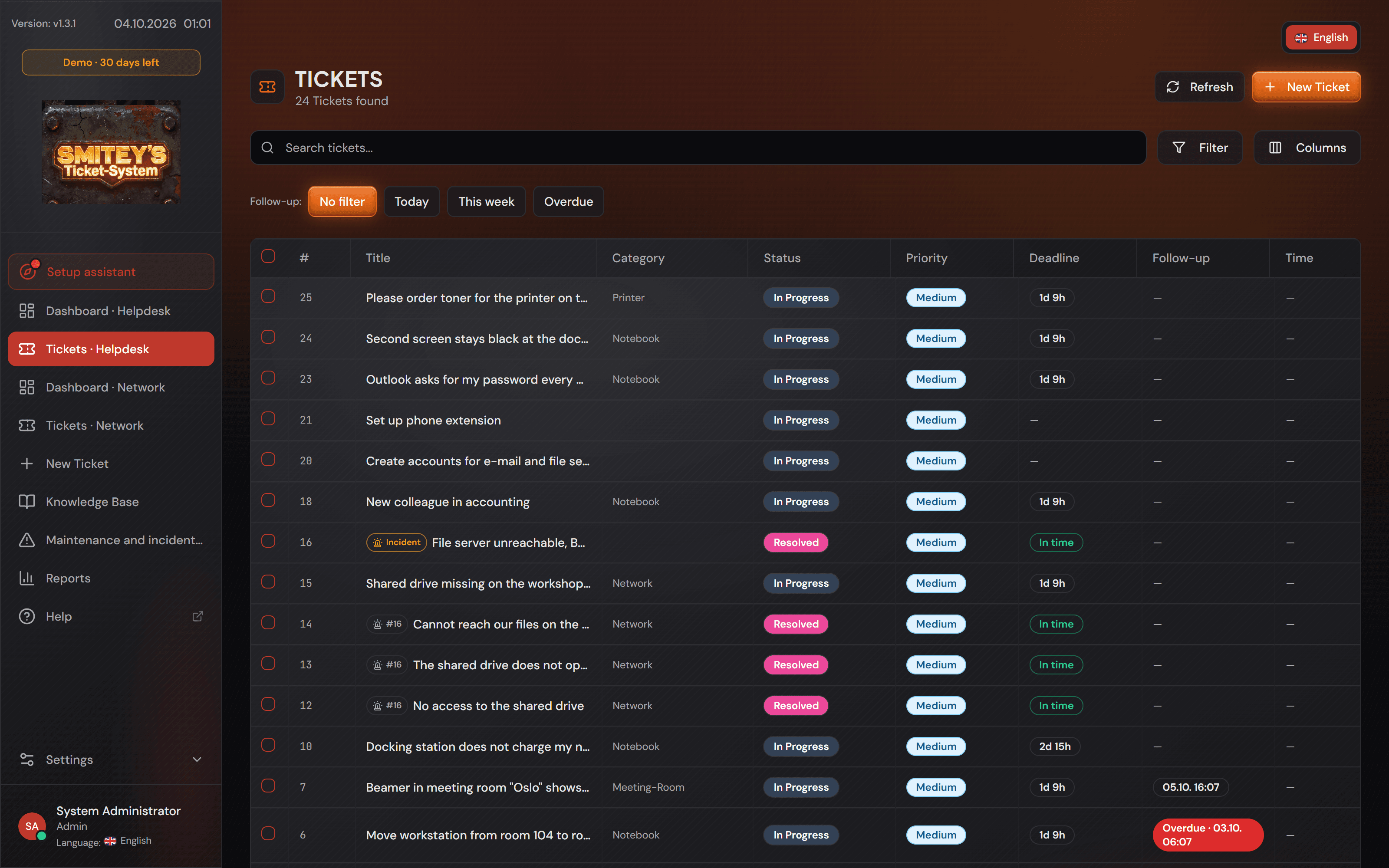
Task: Select the This week follow-up filter
Action: point(486,201)
